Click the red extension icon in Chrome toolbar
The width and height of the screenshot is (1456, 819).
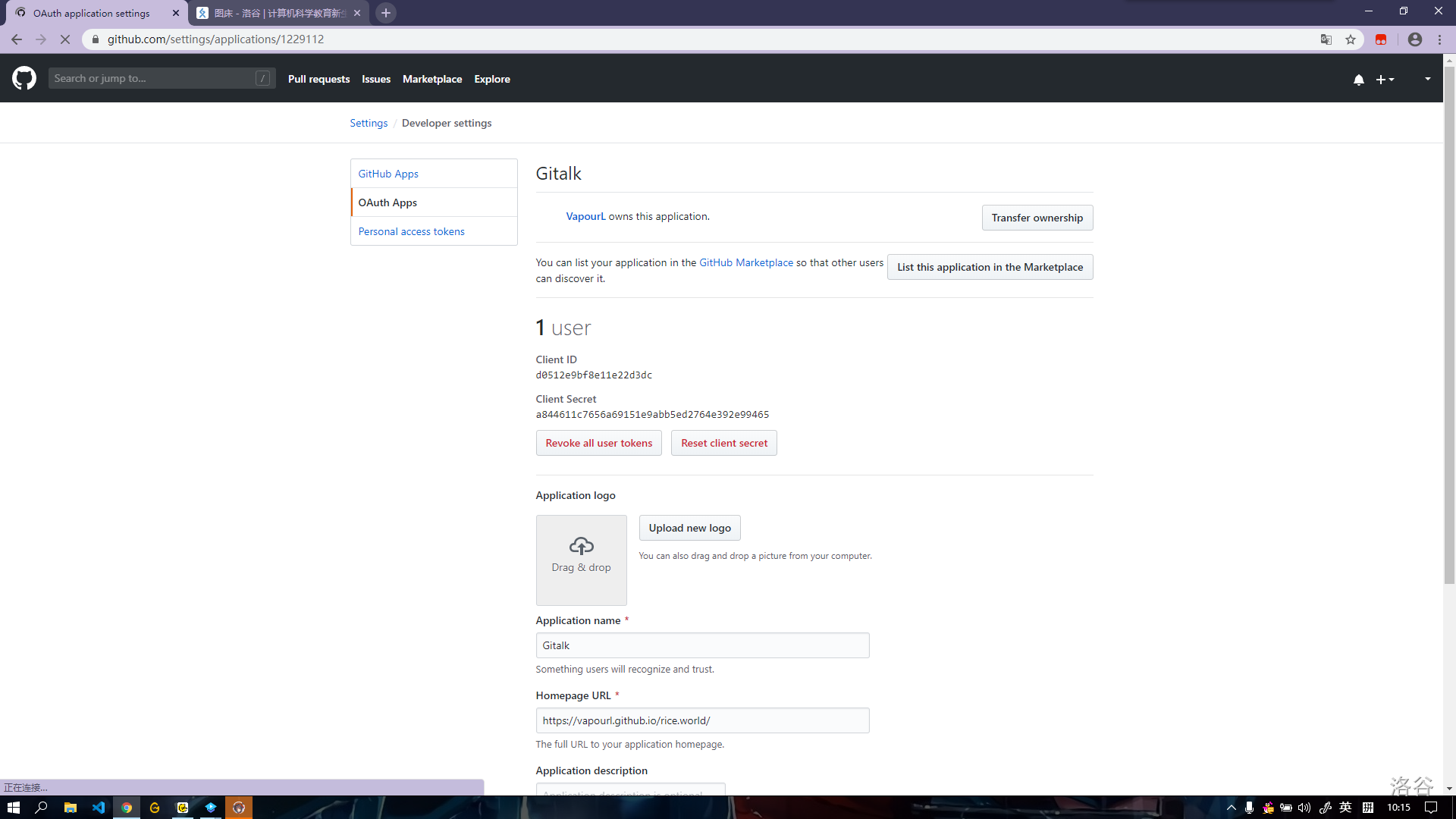(1381, 39)
